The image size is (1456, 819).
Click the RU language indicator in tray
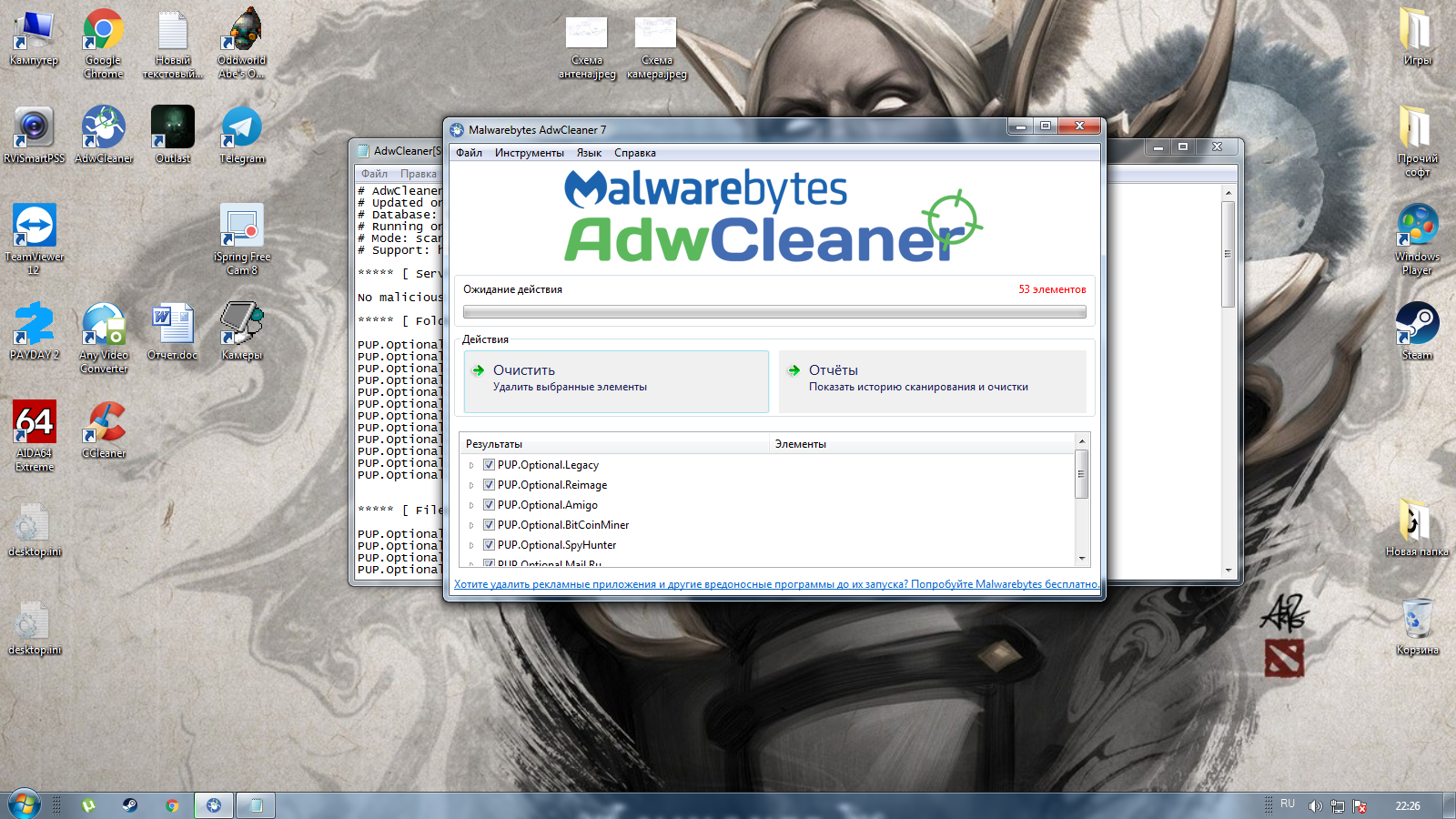coord(1287,804)
